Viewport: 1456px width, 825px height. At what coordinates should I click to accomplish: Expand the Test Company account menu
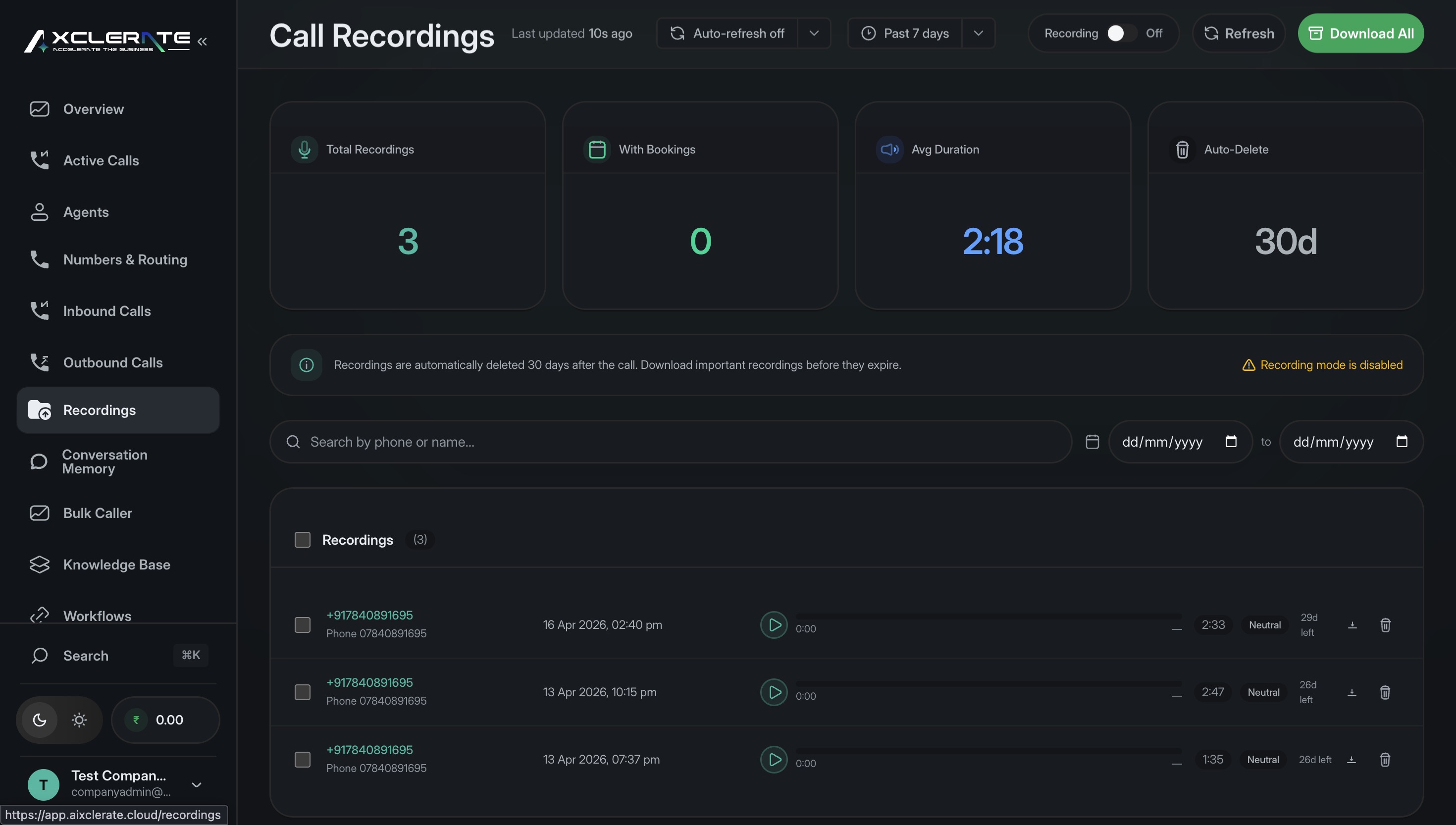[x=197, y=784]
